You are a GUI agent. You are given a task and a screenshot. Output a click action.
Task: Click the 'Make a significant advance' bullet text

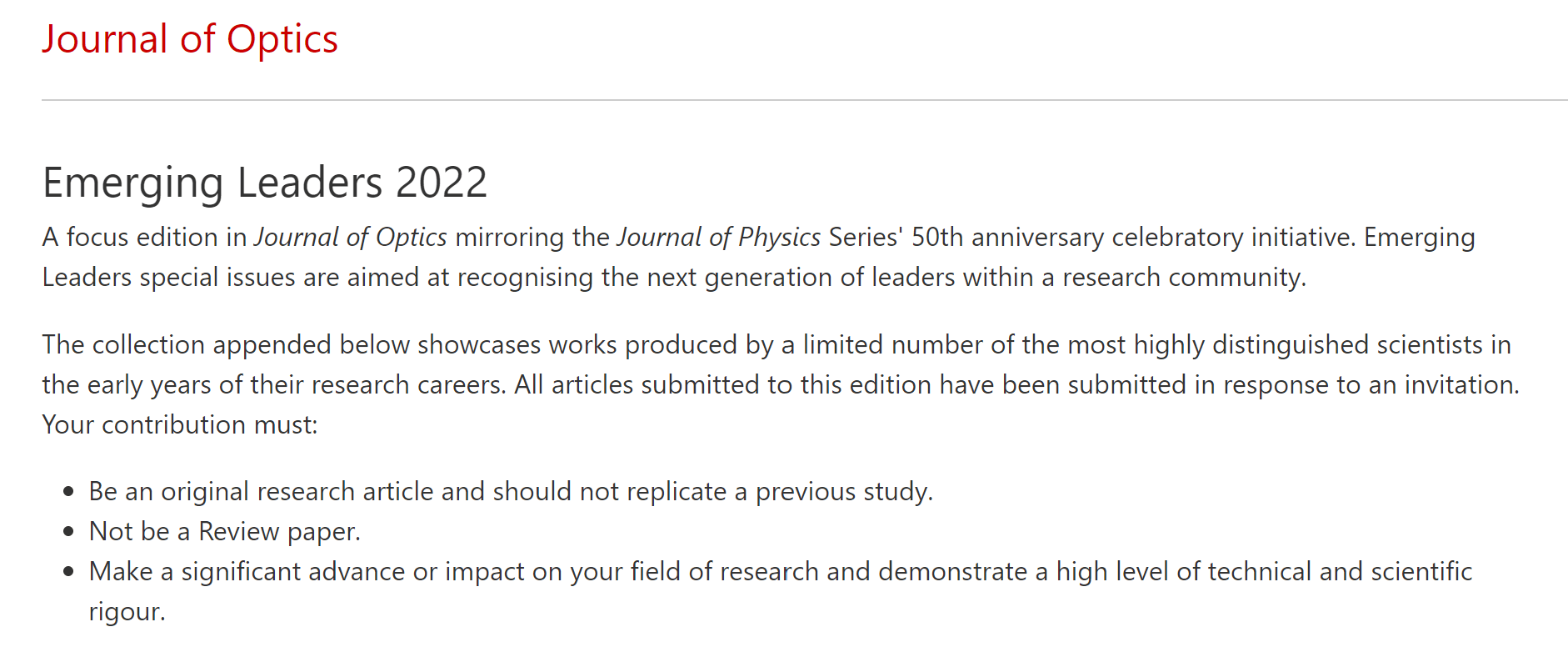point(780,571)
